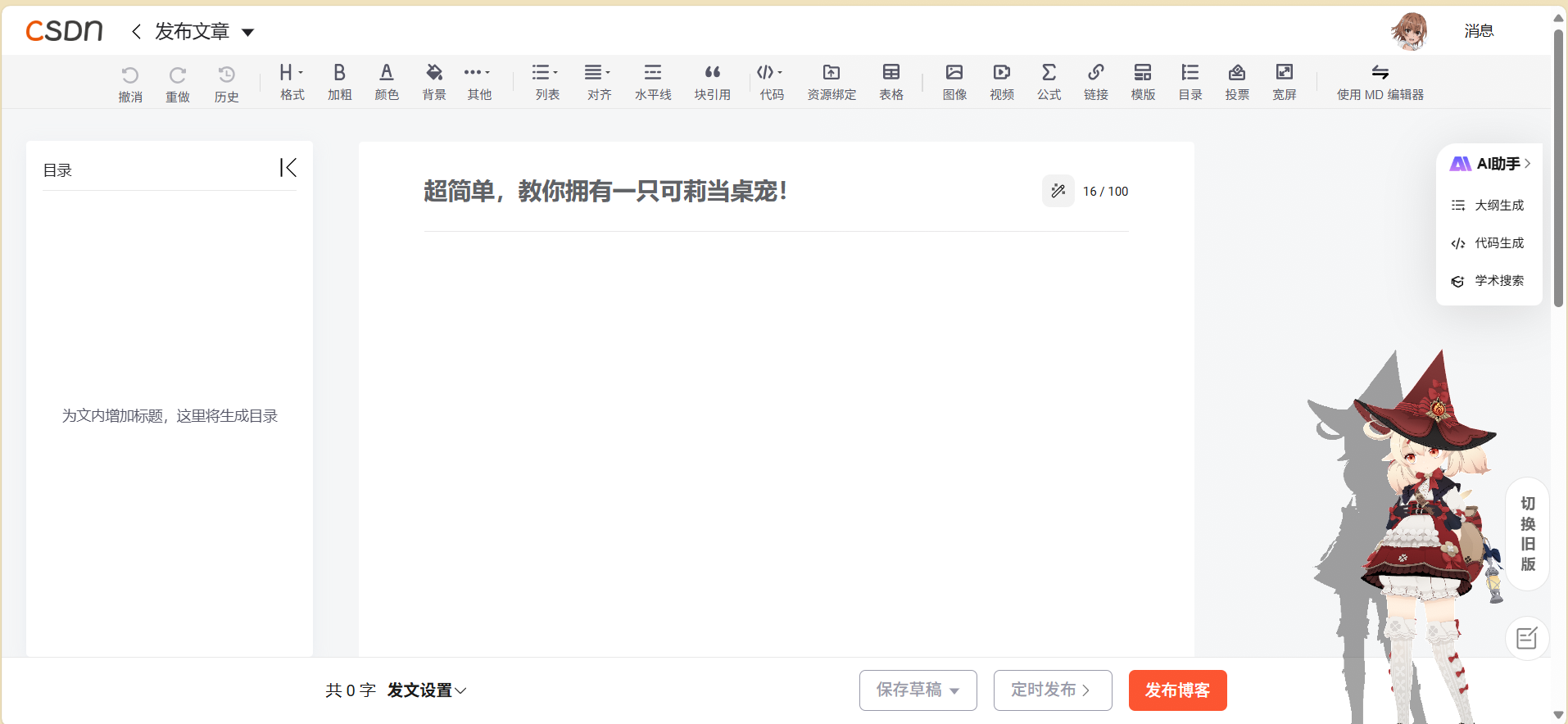The image size is (1568, 724).
Task: Click the feedback note icon at right
Action: coord(1526,638)
